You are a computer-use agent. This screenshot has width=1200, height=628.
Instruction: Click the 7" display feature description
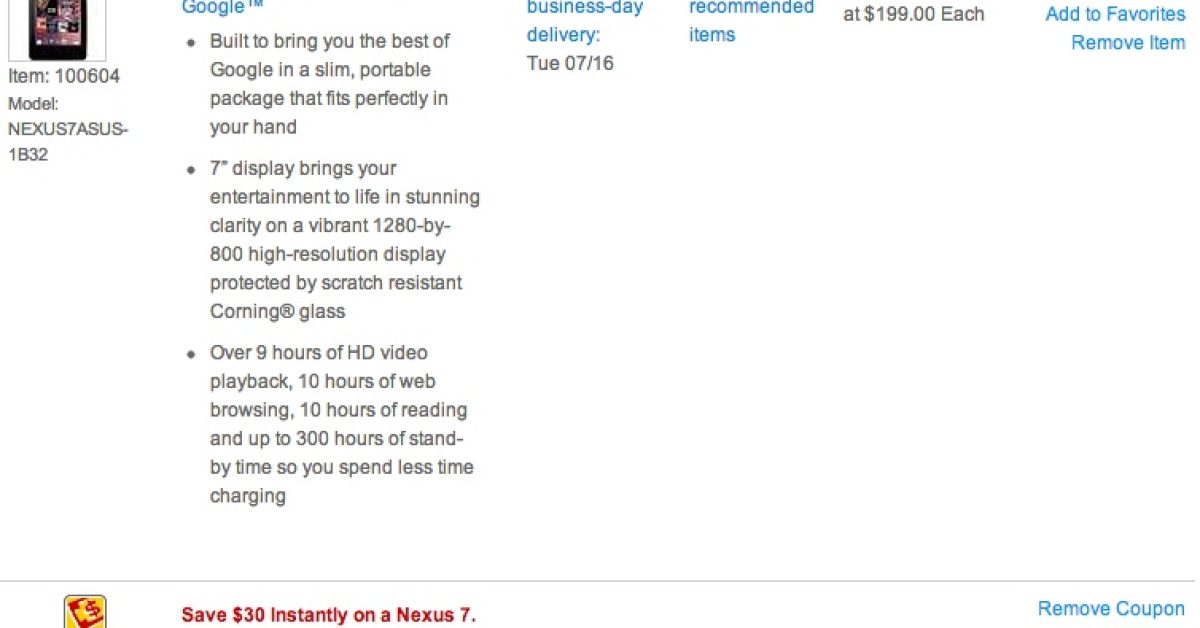(343, 240)
